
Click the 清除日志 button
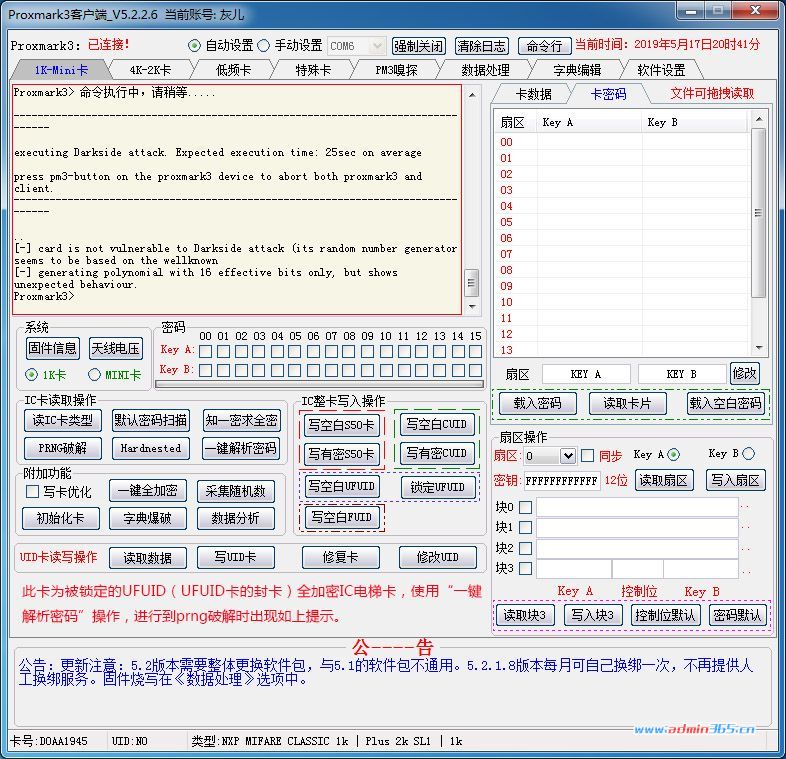click(x=482, y=46)
